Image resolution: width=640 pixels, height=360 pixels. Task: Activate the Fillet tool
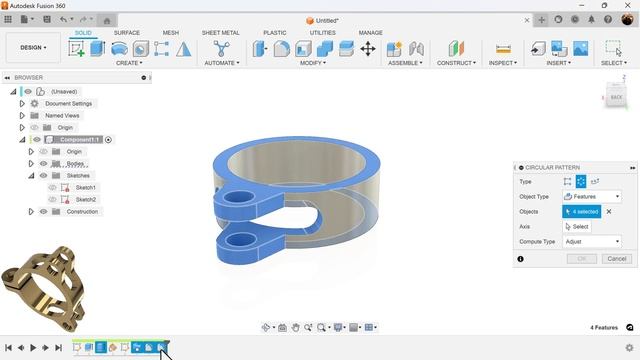pos(282,49)
